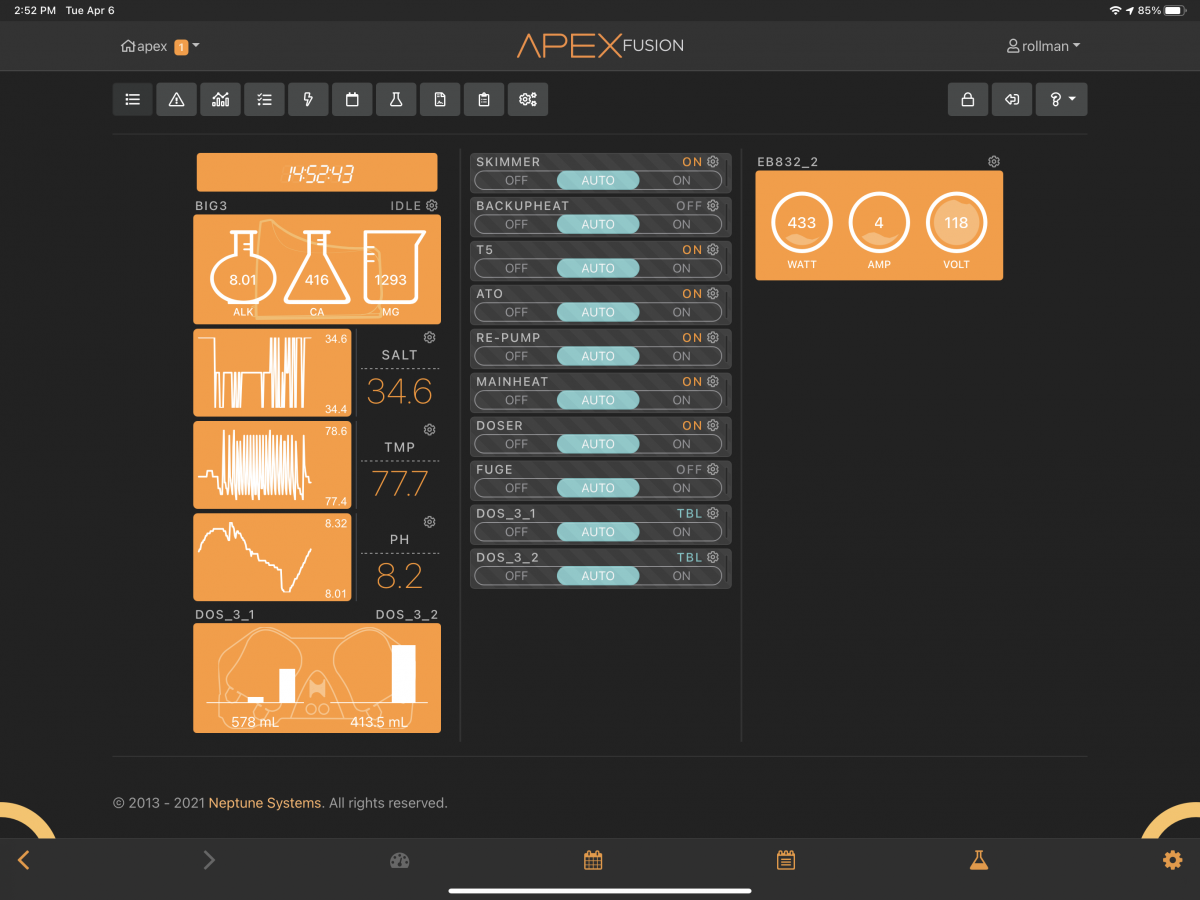Open FUGE outlet gear settings
Viewport: 1200px width, 900px height.
tap(713, 470)
